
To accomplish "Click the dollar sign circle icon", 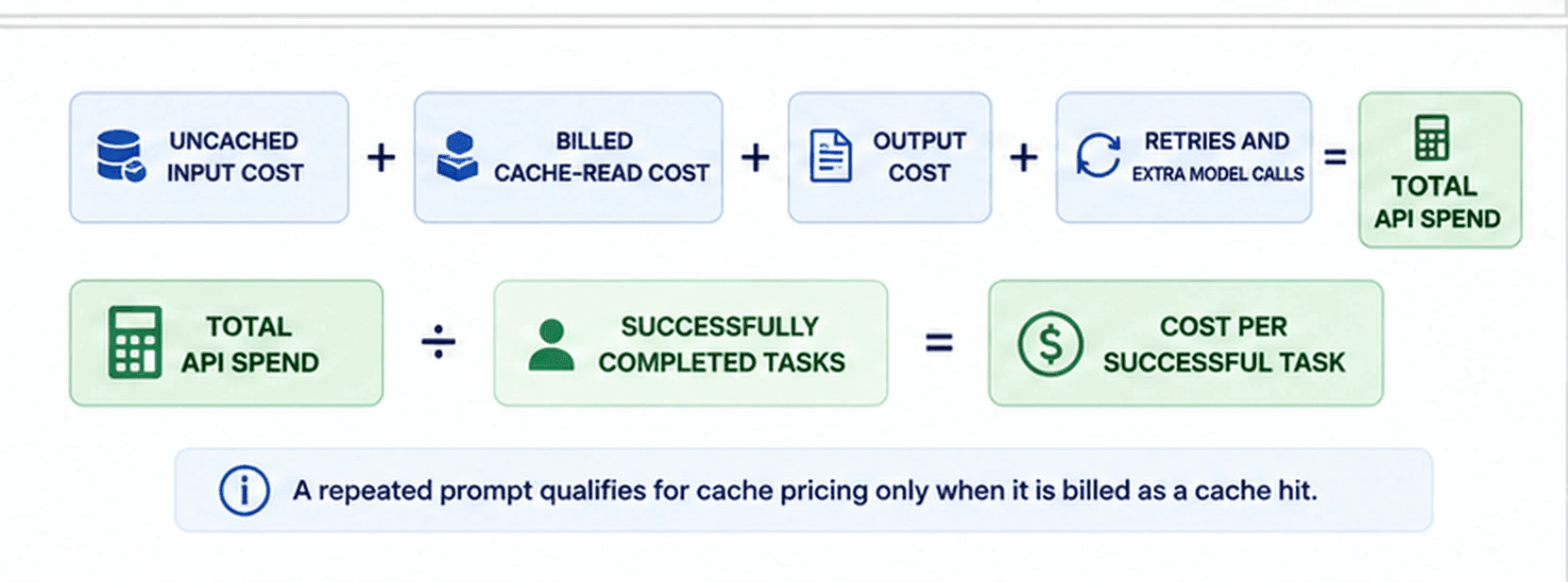I will point(1050,344).
